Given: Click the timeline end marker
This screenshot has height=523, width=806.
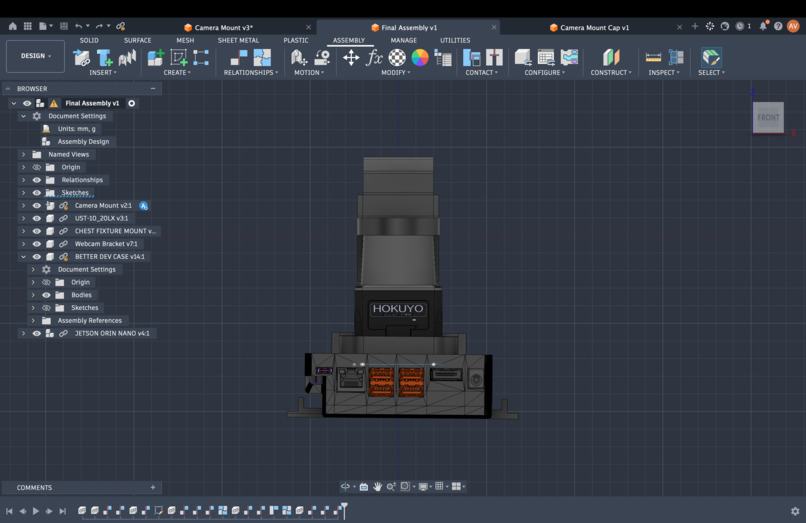Looking at the screenshot, I should pos(344,510).
